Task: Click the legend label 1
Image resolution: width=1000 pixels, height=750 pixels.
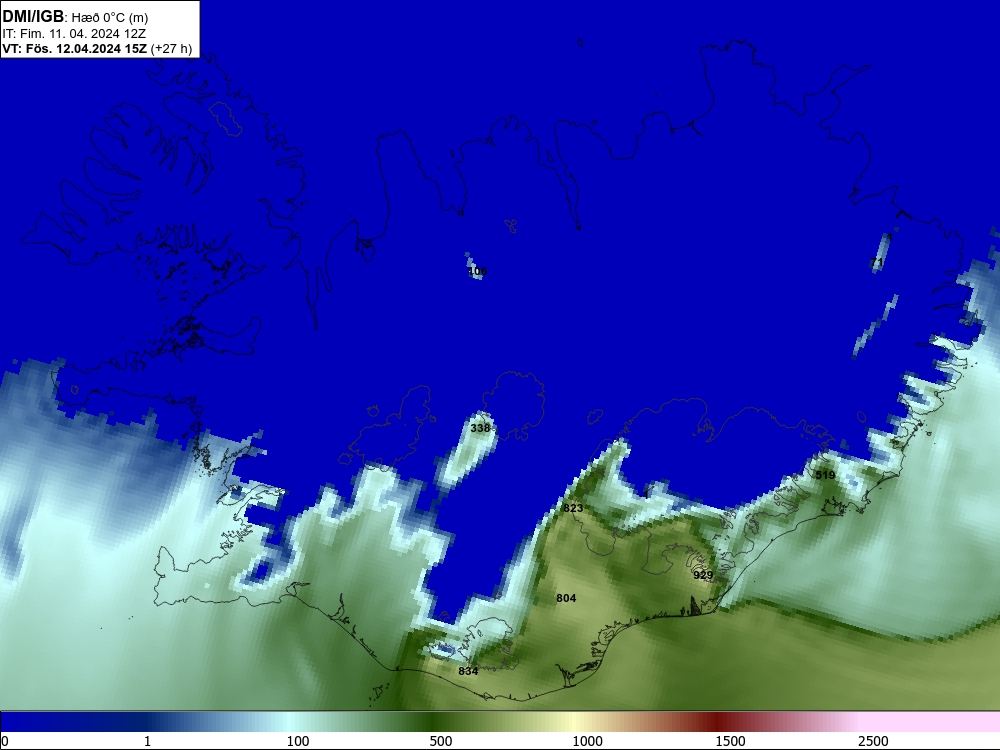Action: [147, 741]
